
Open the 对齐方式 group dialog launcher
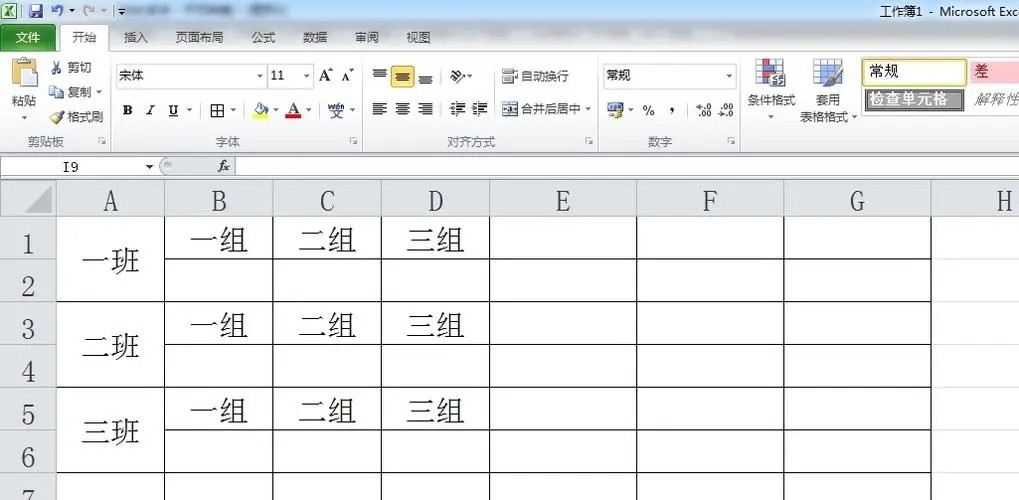tap(589, 140)
